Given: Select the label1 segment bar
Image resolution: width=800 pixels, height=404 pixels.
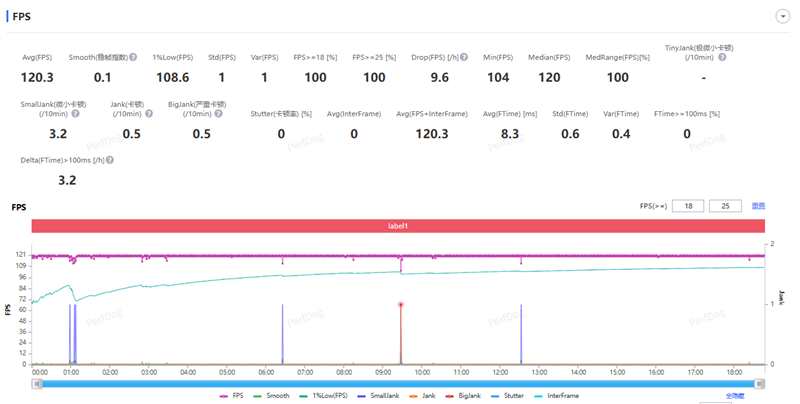Looking at the screenshot, I should coord(398,226).
